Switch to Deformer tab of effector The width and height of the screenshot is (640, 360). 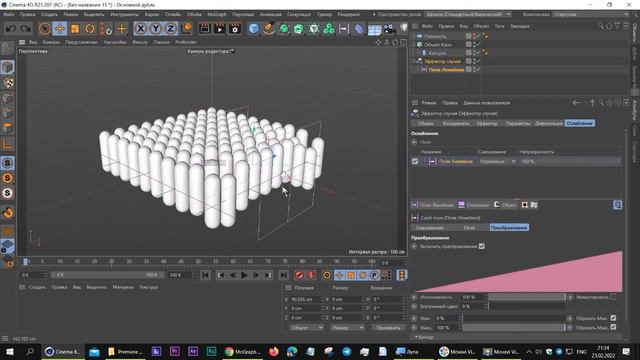(x=549, y=123)
